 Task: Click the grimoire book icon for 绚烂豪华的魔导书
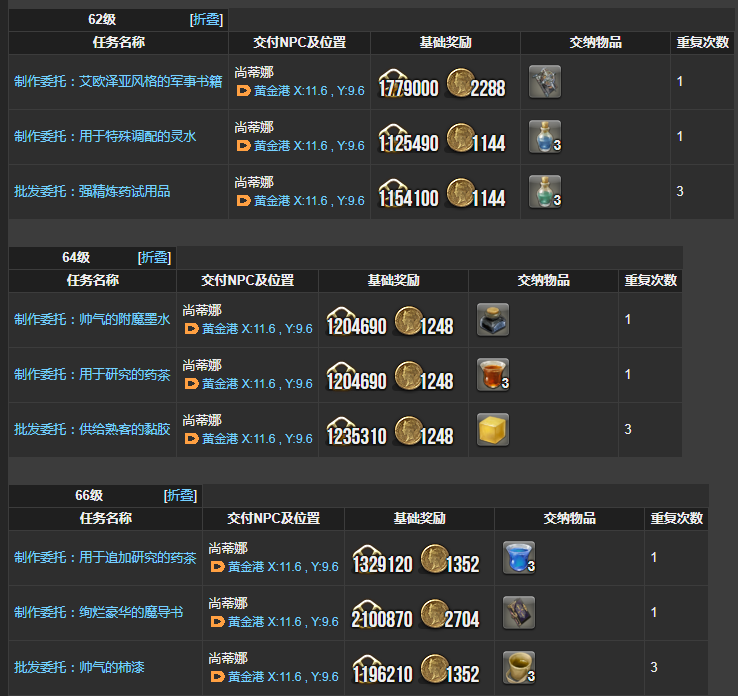[x=519, y=613]
